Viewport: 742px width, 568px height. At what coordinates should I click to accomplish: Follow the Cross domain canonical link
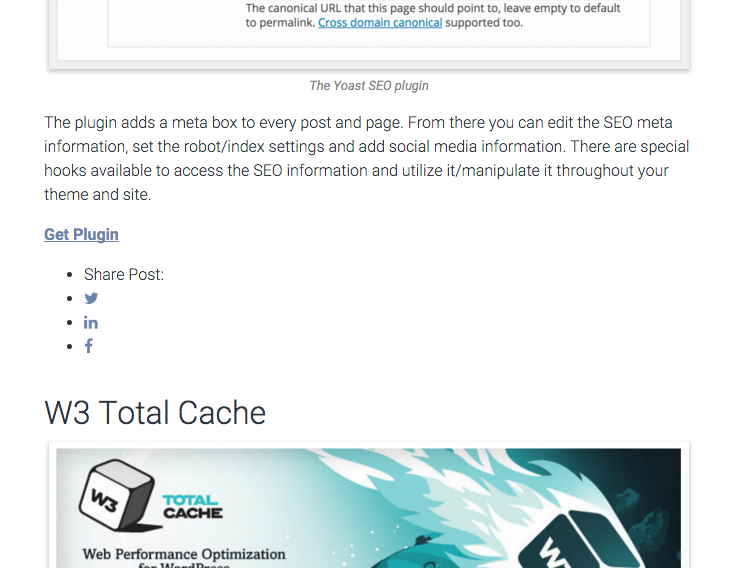pyautogui.click(x=380, y=23)
